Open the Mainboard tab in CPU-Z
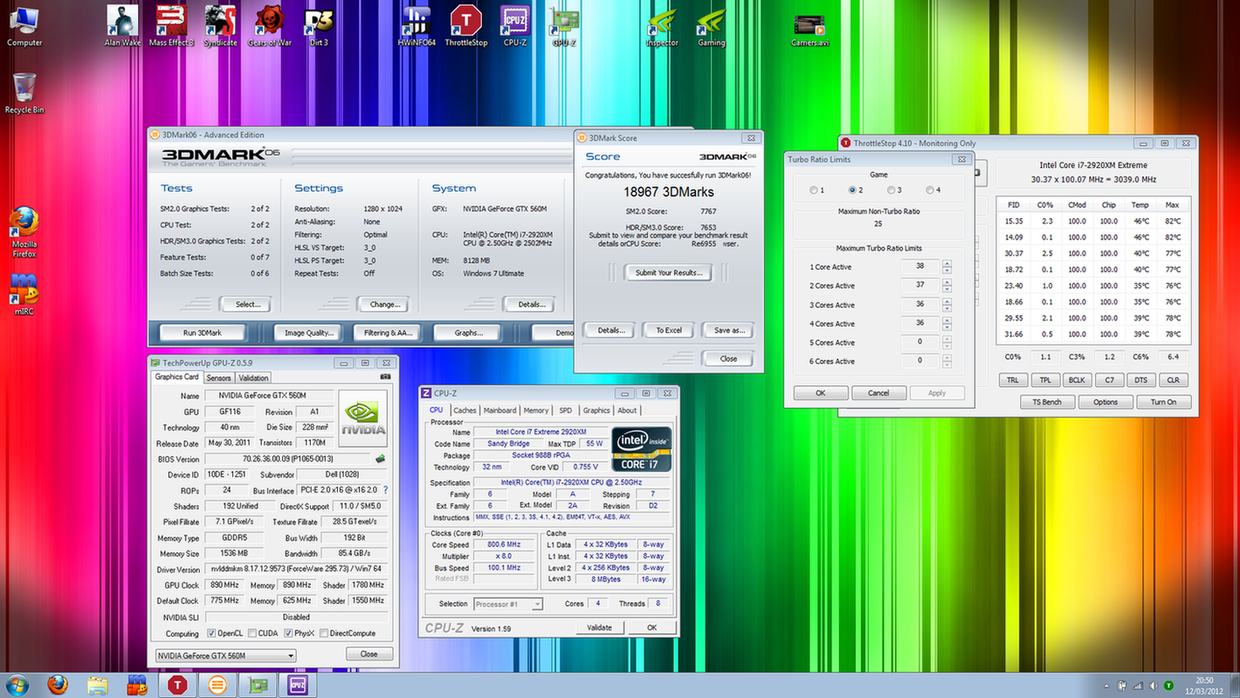The width and height of the screenshot is (1240, 698). click(499, 410)
